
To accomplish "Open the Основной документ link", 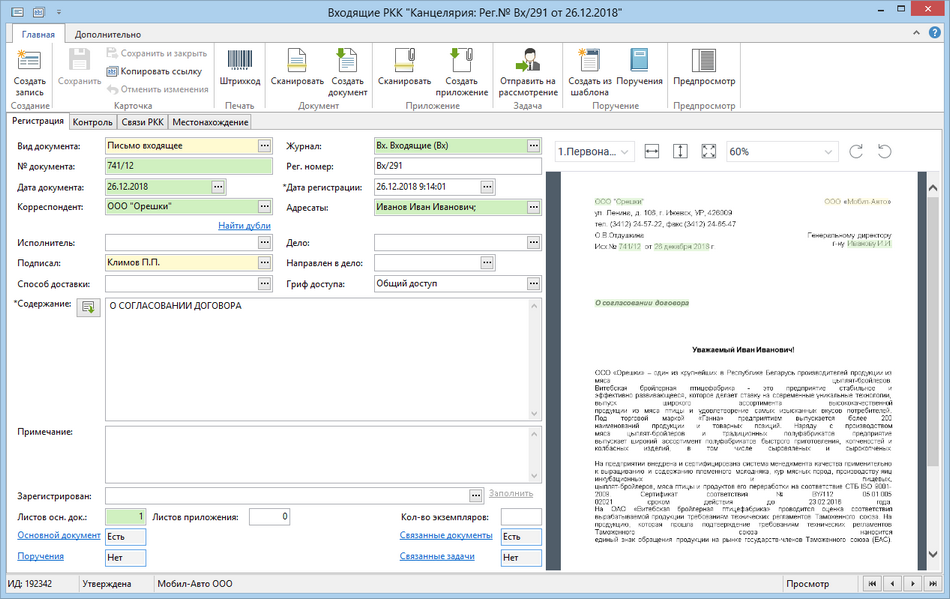I will click(59, 535).
